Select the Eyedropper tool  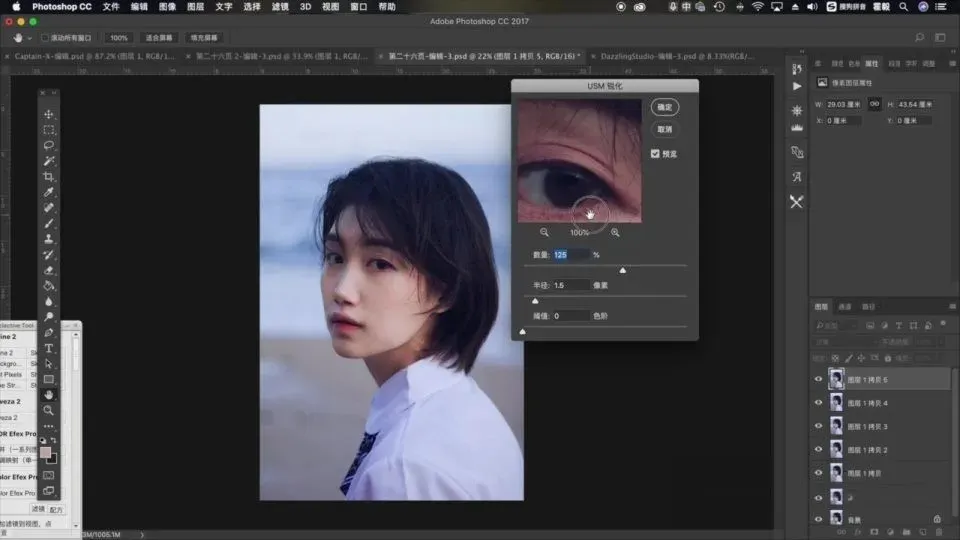pyautogui.click(x=48, y=192)
